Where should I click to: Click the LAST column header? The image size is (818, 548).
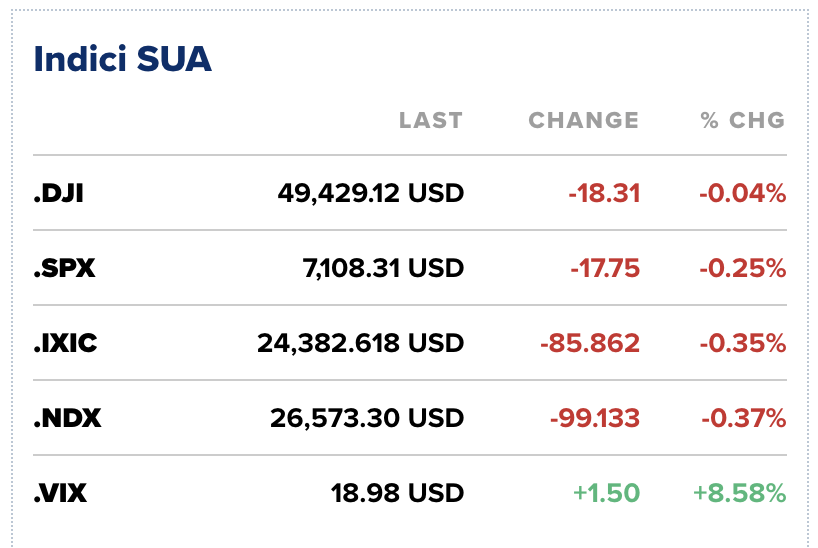[431, 121]
